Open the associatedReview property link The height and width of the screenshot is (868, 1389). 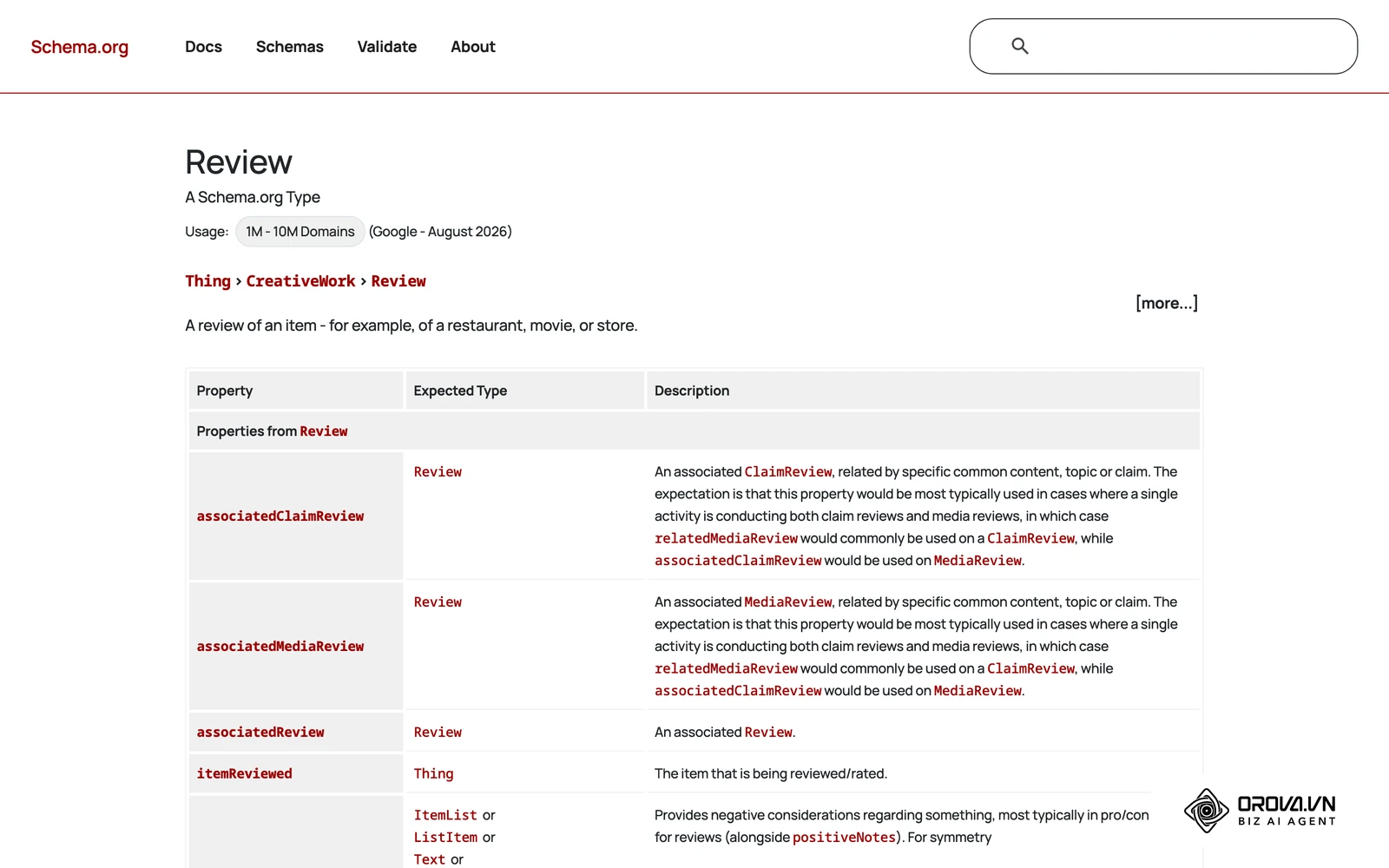tap(260, 733)
